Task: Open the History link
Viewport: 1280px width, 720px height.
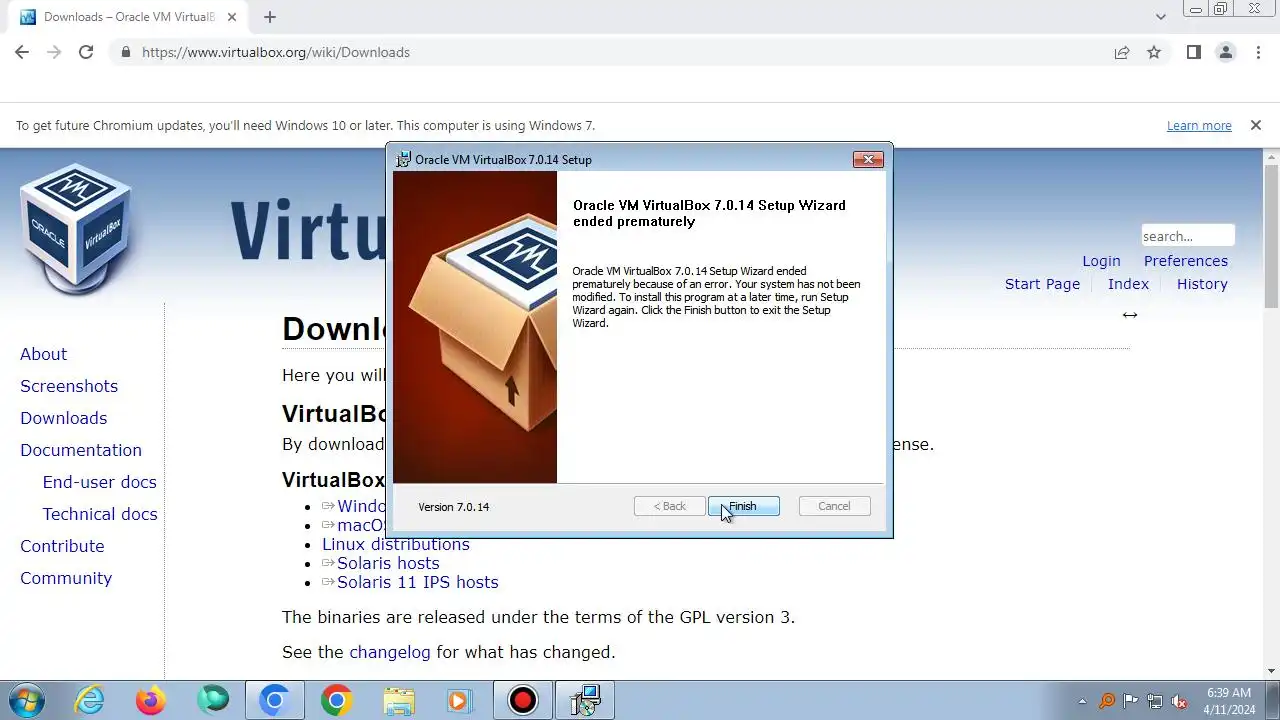Action: 1202,284
